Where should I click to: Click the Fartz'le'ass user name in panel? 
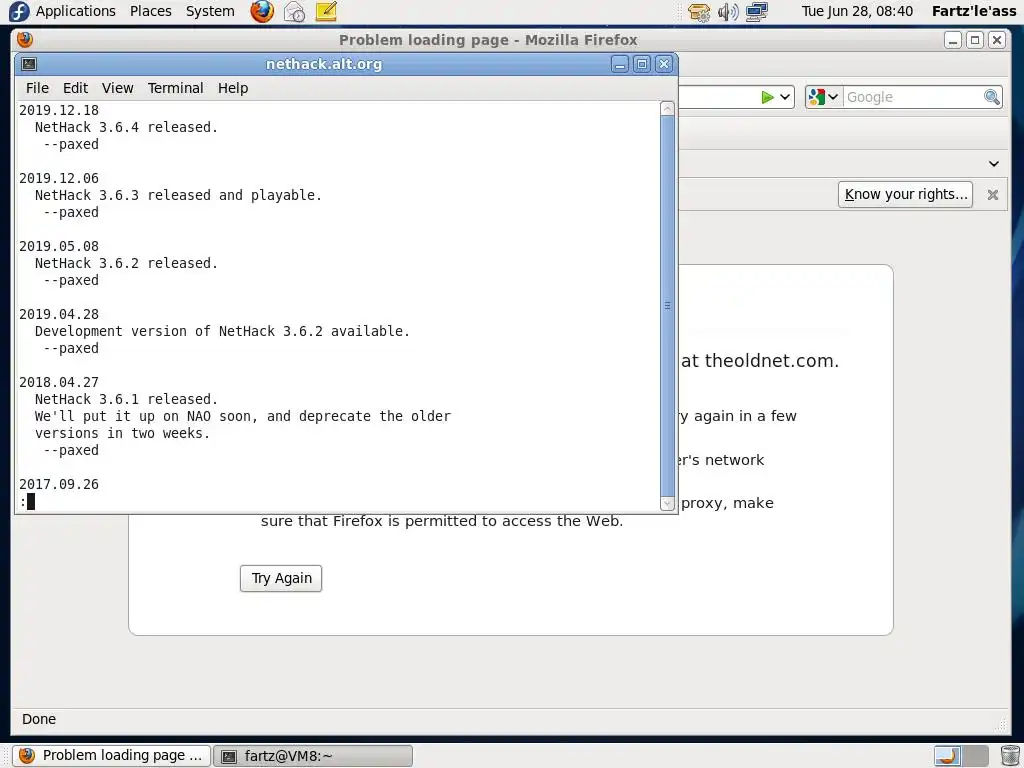coord(974,11)
